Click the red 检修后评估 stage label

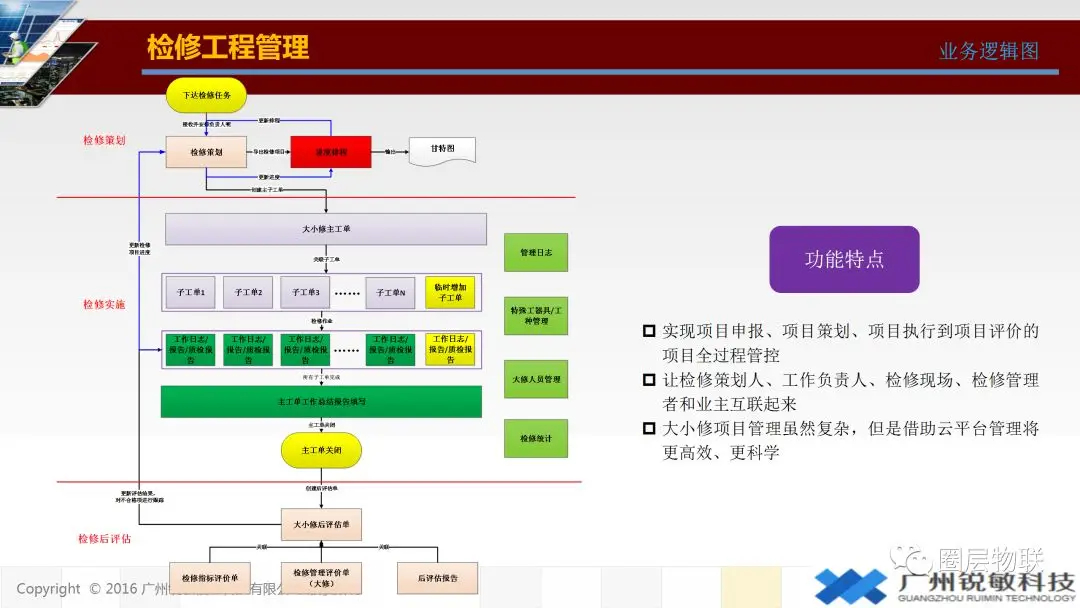point(104,539)
